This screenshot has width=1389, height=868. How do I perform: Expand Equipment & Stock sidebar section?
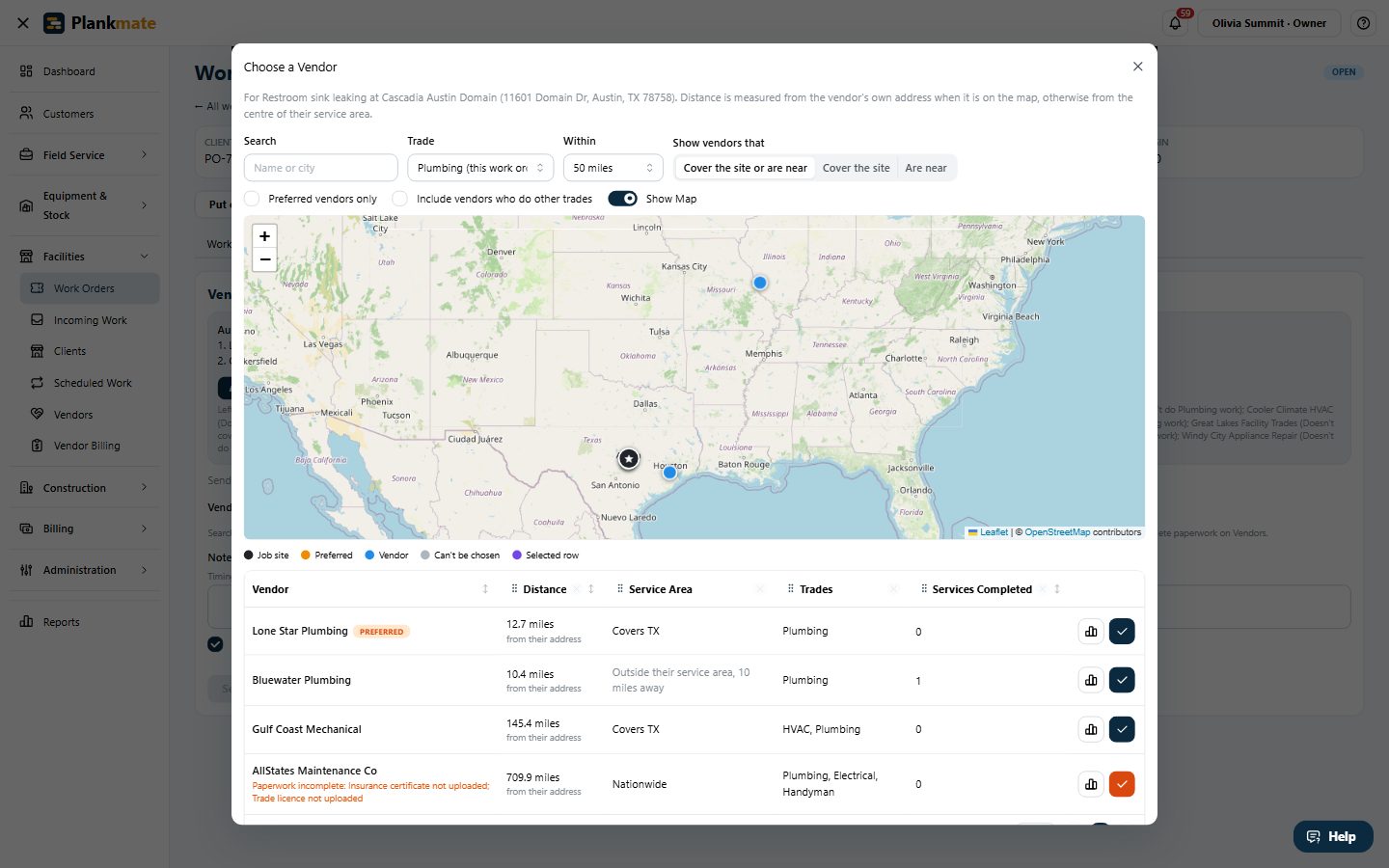85,205
